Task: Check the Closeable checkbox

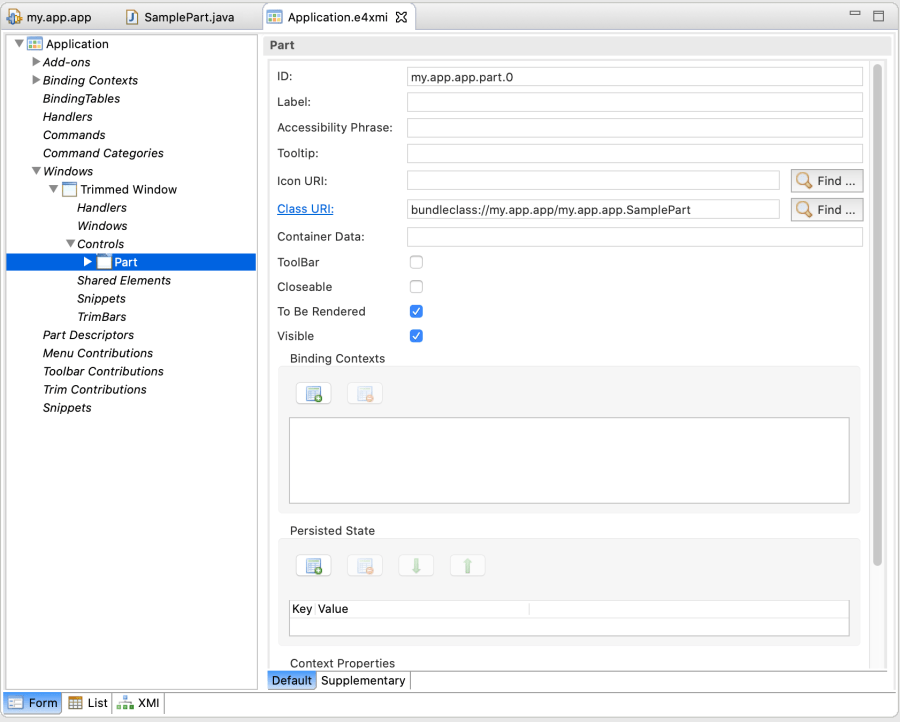Action: click(x=416, y=287)
